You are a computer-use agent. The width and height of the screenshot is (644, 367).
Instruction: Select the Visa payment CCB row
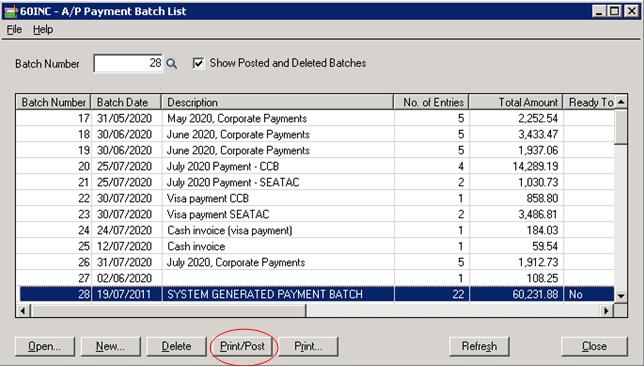coord(315,198)
